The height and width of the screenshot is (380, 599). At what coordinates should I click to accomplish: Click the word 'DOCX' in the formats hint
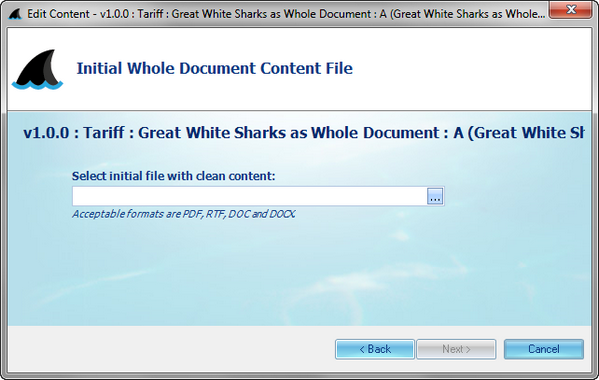[282, 214]
